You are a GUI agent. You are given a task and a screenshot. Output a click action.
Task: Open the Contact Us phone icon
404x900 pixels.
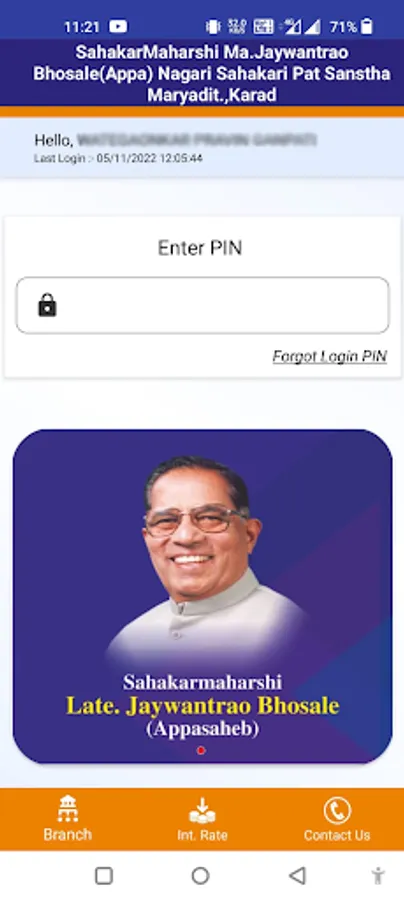[x=337, y=811]
